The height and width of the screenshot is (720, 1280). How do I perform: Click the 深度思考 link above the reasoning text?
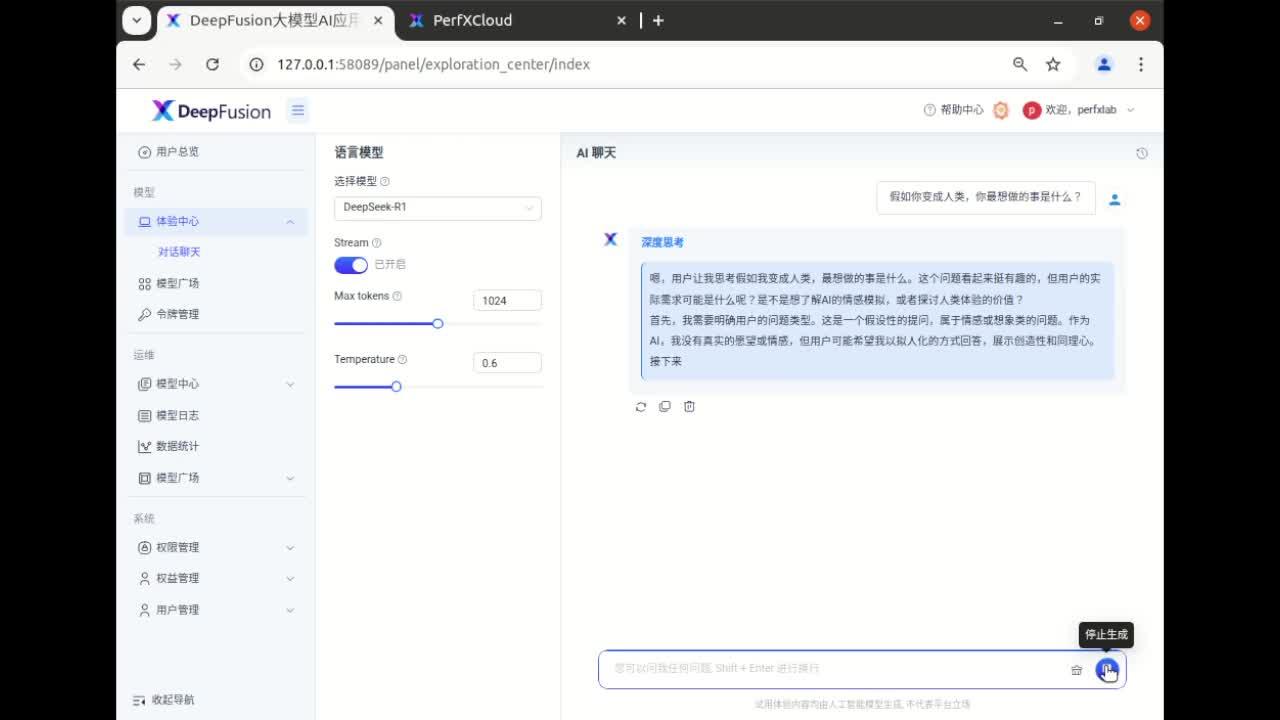click(661, 241)
